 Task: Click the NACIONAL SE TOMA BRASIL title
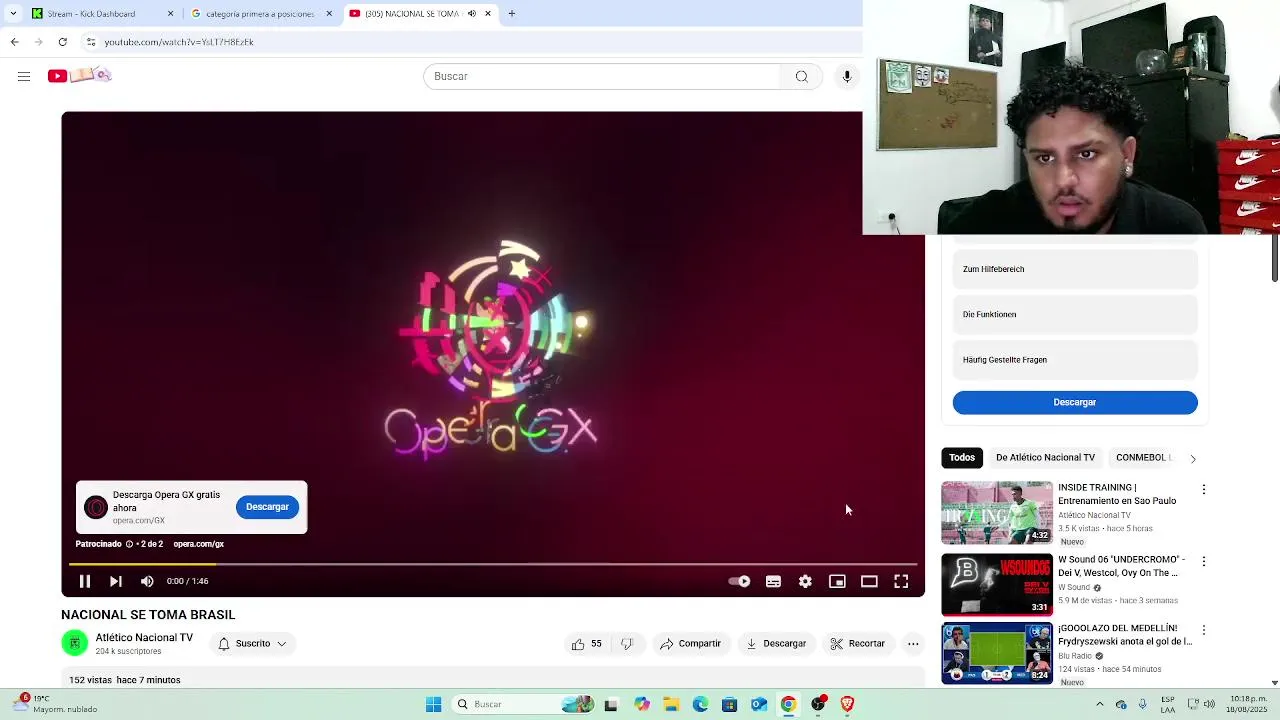coord(148,615)
